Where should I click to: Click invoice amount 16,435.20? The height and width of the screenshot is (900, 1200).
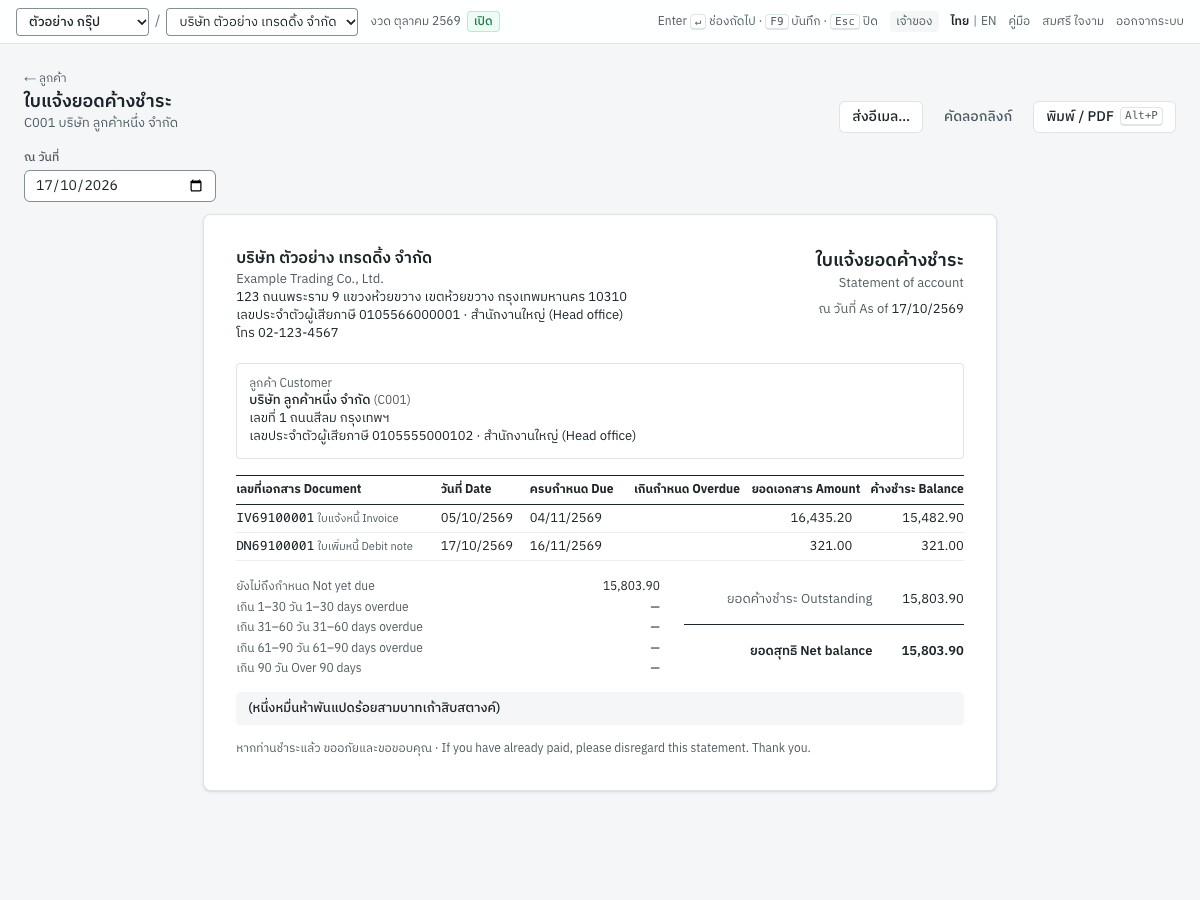click(821, 518)
